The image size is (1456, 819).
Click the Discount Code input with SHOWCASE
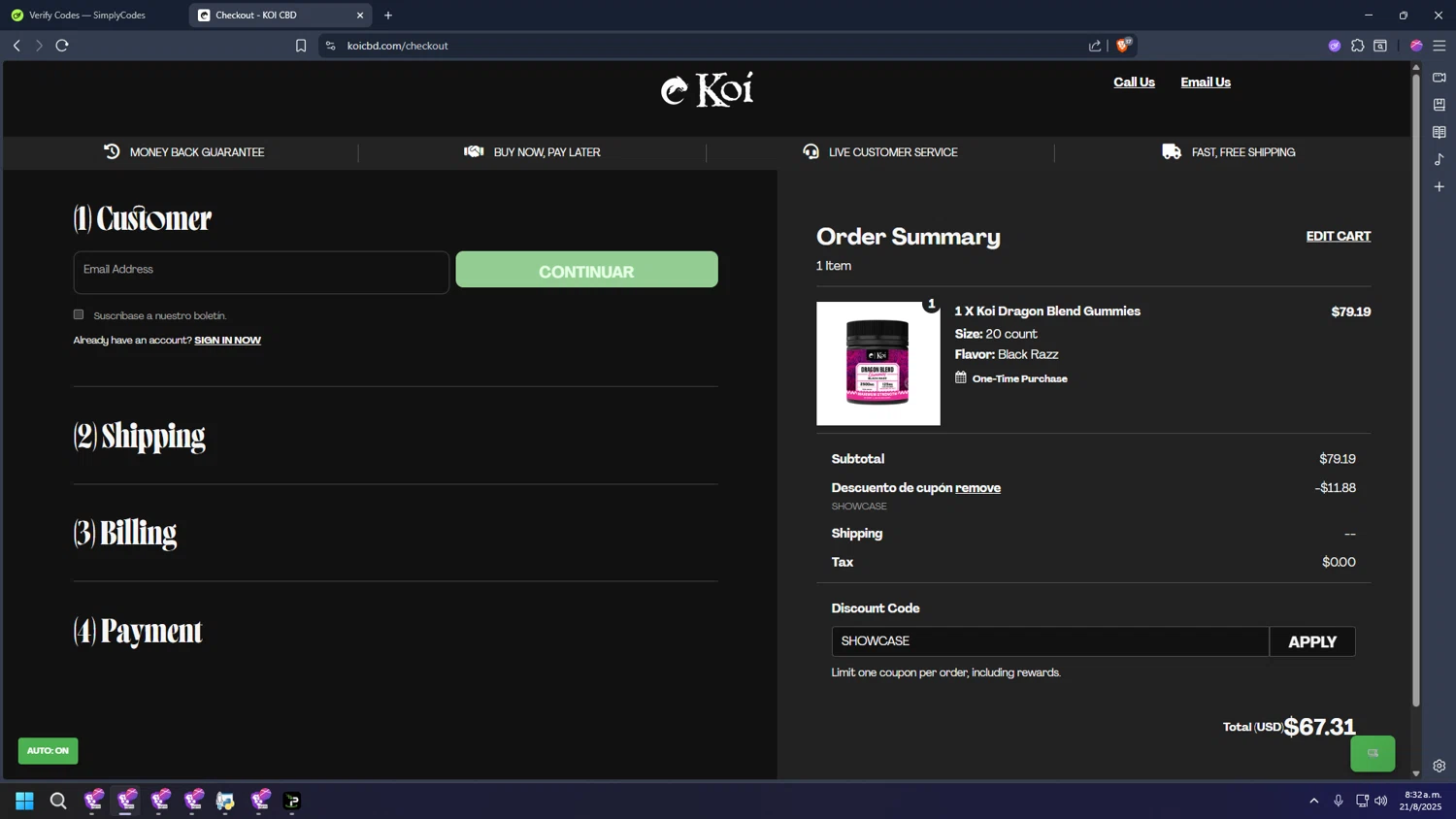coord(1050,641)
